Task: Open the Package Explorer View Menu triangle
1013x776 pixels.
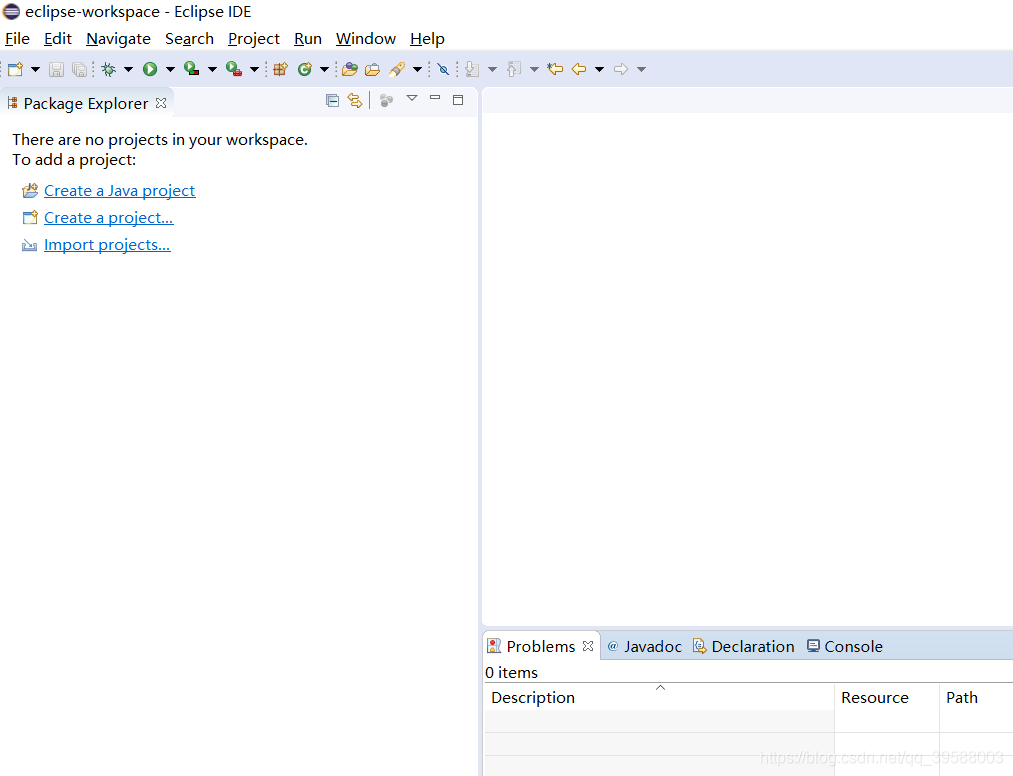Action: (412, 98)
